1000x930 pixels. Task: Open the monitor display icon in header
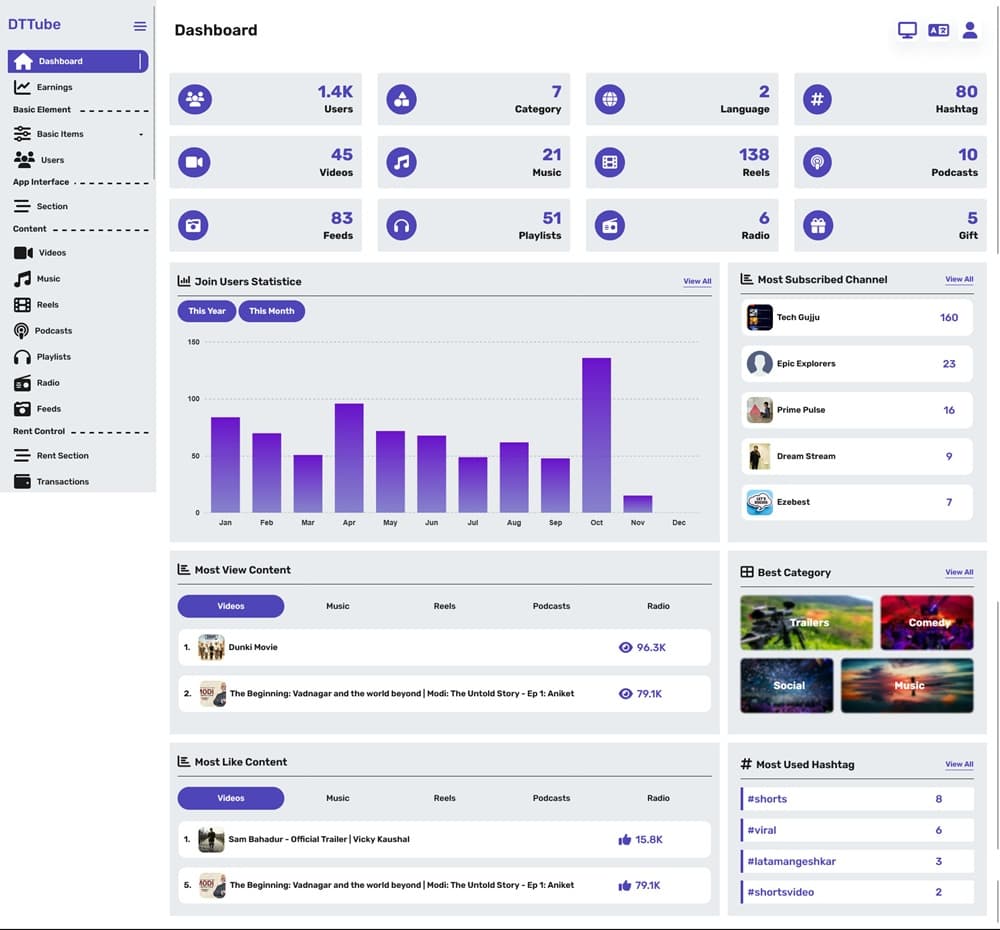tap(907, 30)
